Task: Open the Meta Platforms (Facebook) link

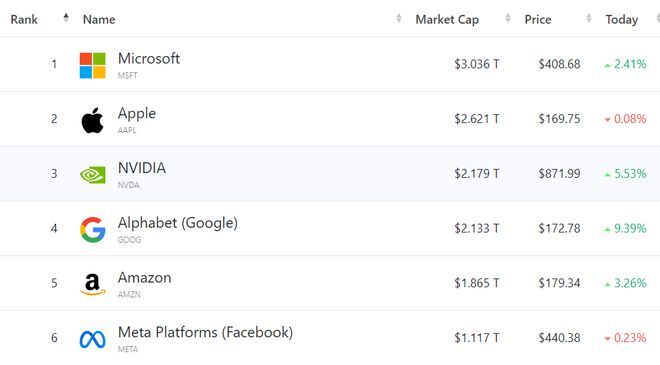Action: [x=205, y=332]
